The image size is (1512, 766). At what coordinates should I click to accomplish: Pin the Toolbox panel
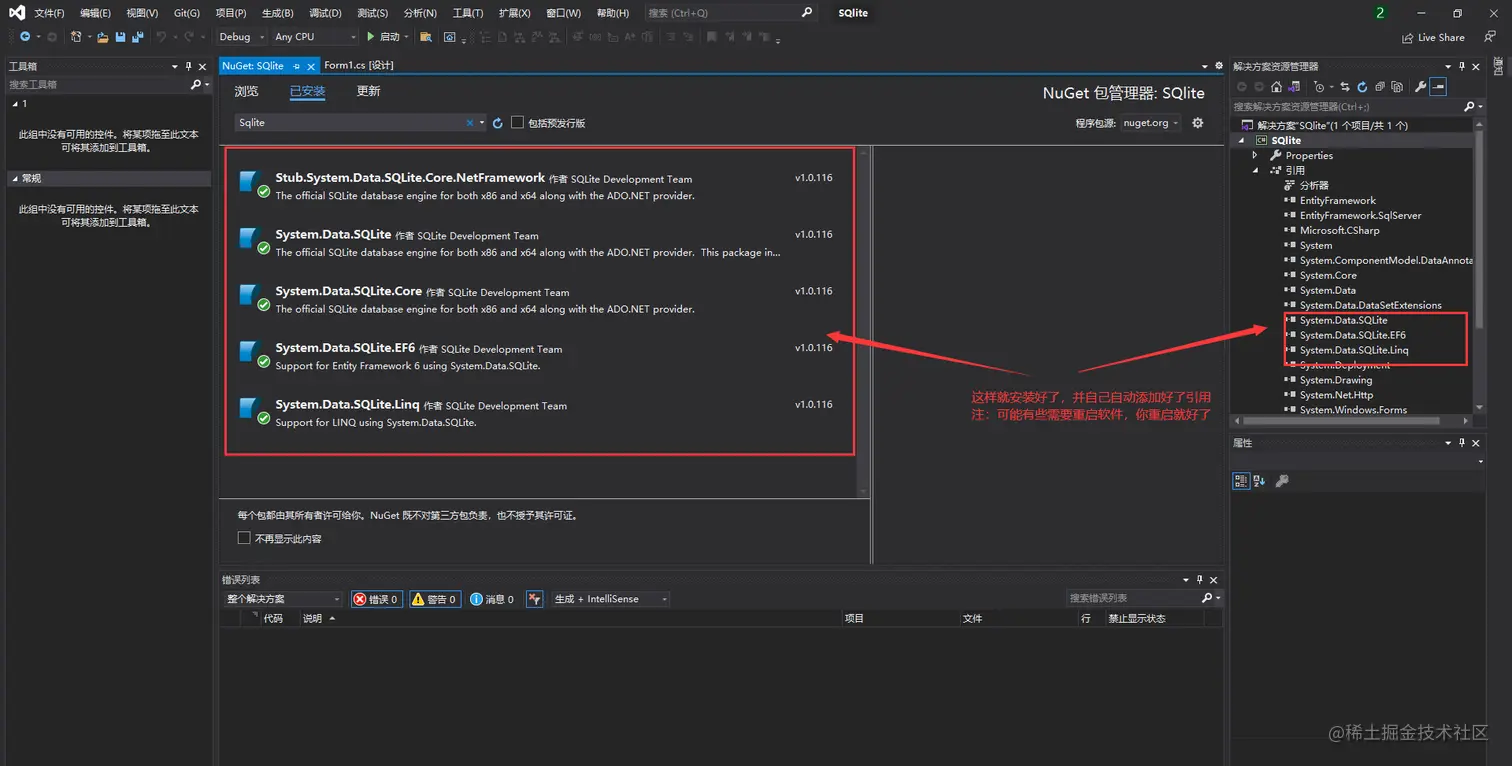pyautogui.click(x=188, y=67)
